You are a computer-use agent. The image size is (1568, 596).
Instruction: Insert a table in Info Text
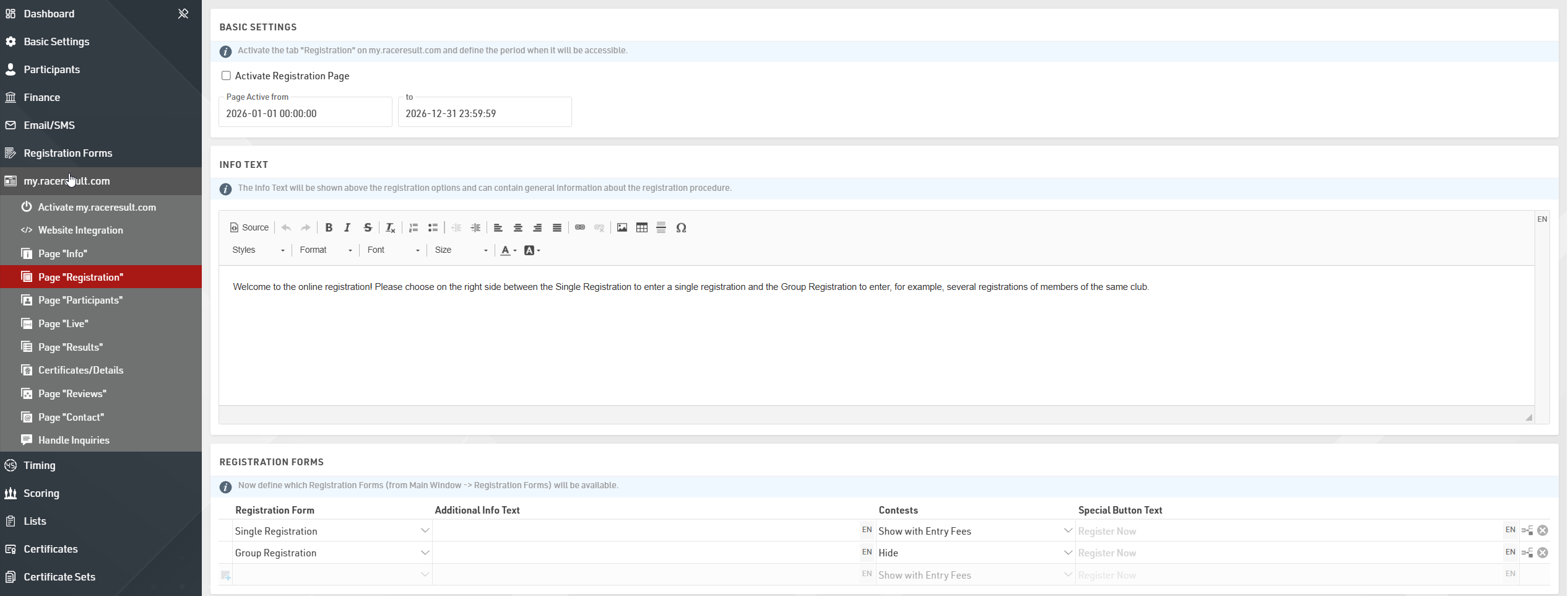click(x=641, y=227)
